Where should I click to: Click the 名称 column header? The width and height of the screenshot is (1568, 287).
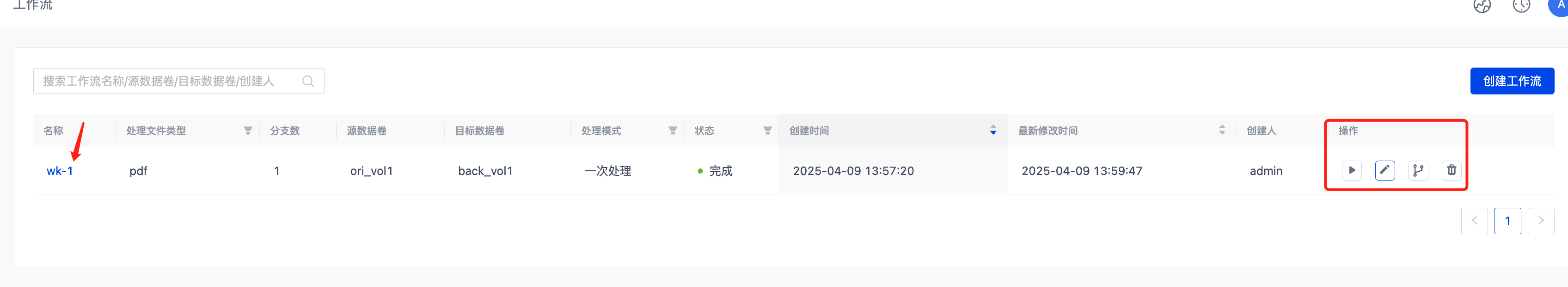54,131
